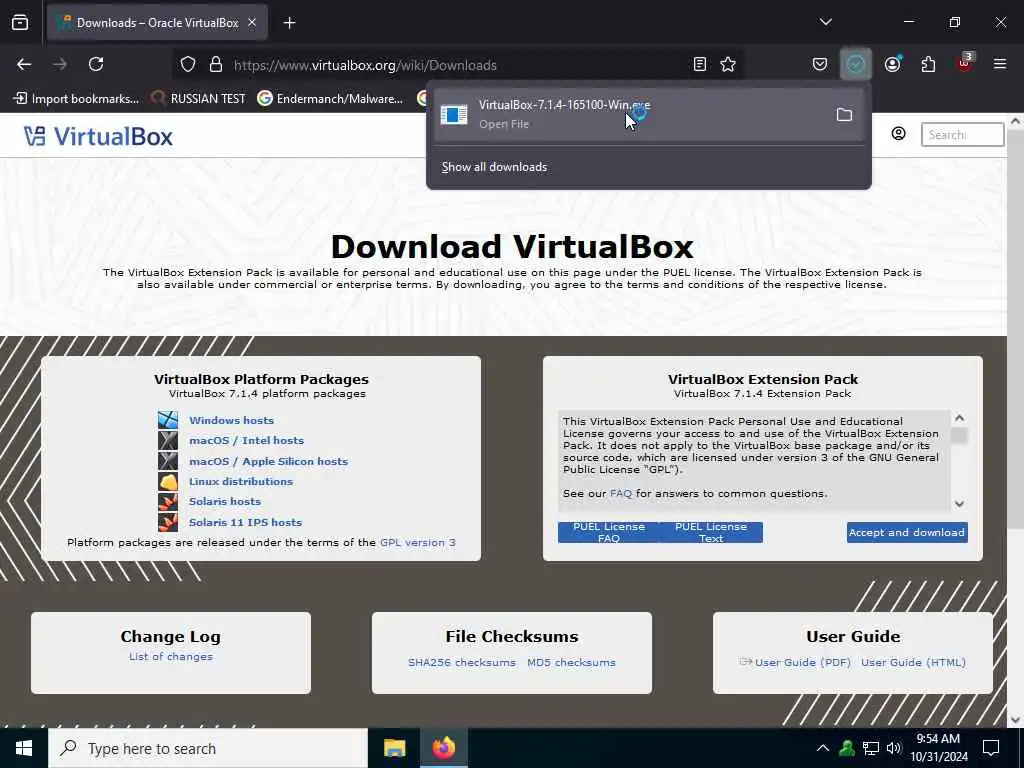The image size is (1024, 768).
Task: Bookmark this page with the star icon
Action: click(x=728, y=65)
